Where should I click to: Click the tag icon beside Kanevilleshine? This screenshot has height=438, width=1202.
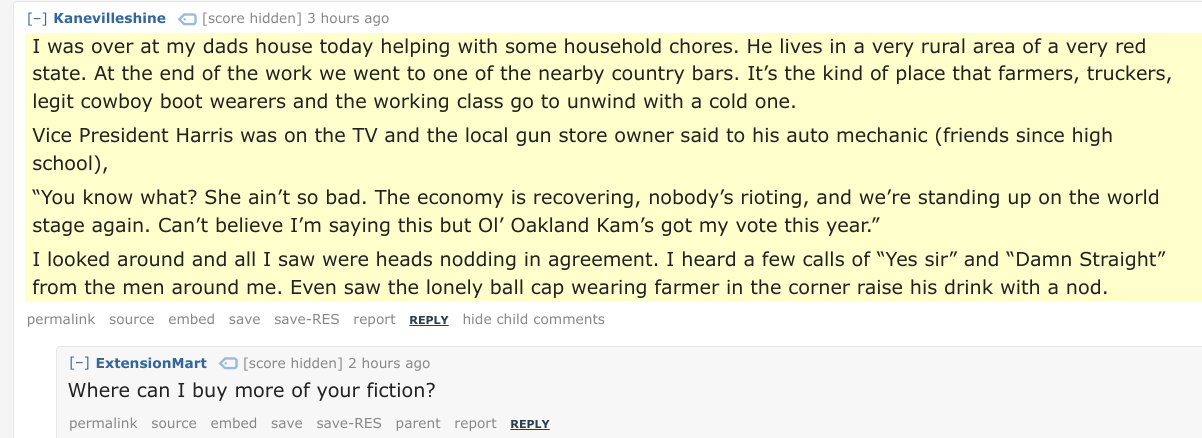(x=187, y=19)
